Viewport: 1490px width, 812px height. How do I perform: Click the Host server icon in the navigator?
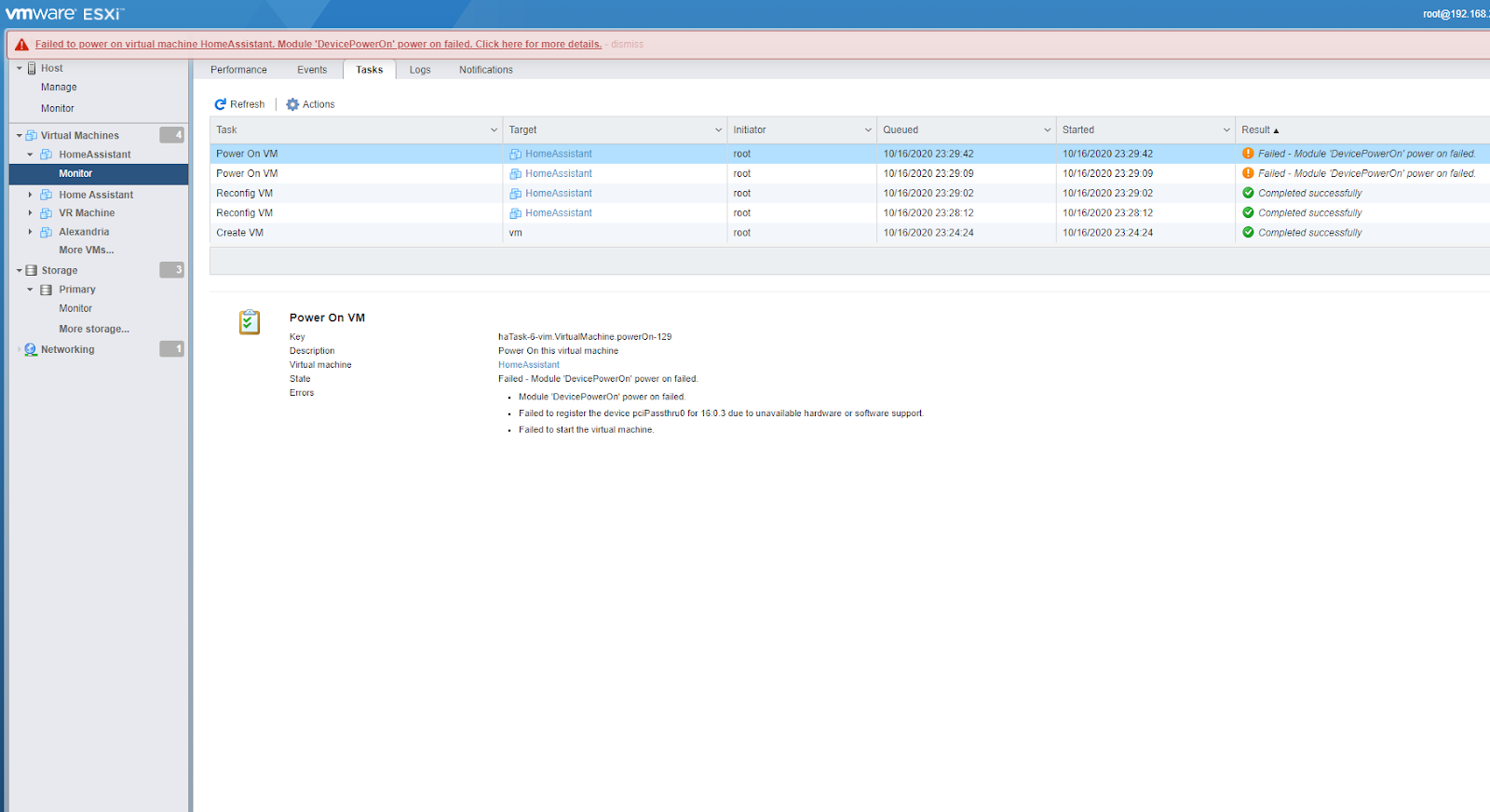click(32, 68)
